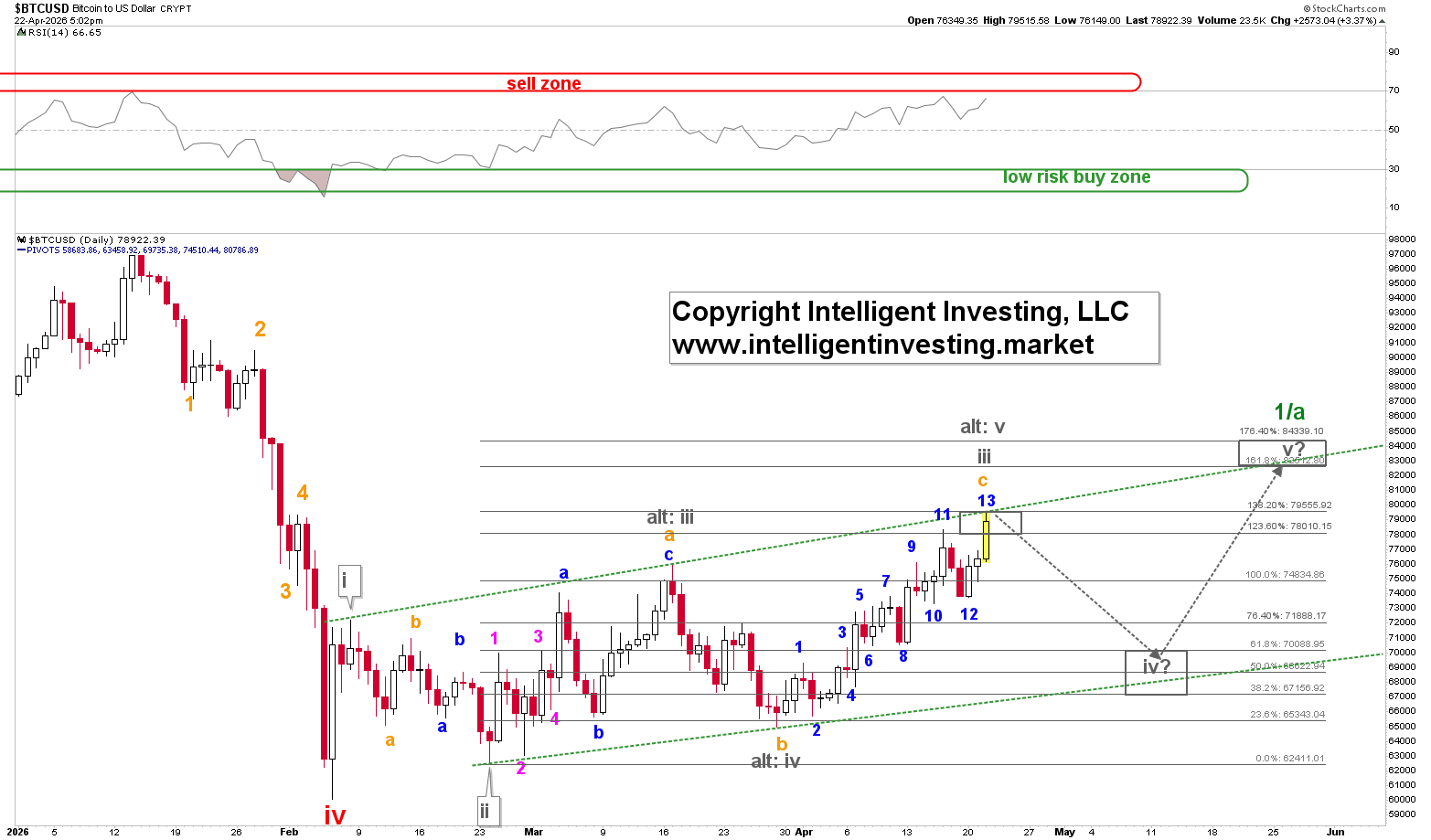
Task: Click the 0.0%: 62411.01 Fibonacci label
Action: [1290, 759]
